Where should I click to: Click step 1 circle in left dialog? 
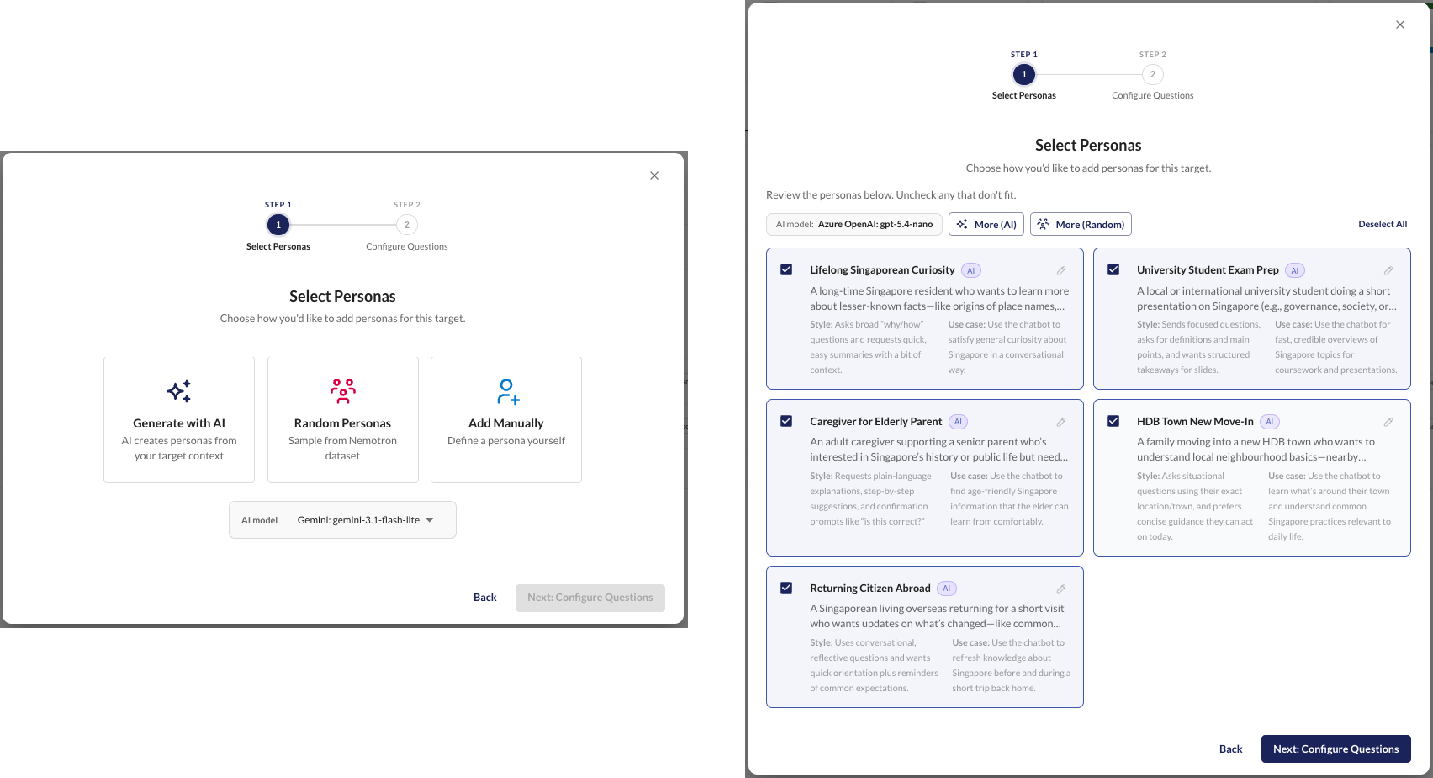(278, 225)
